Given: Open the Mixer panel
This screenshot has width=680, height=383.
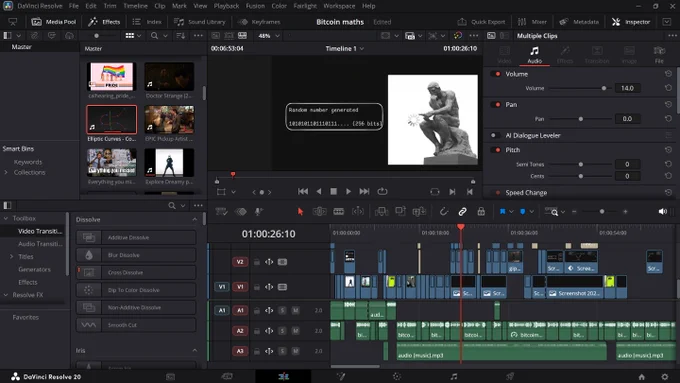Looking at the screenshot, I should (x=532, y=22).
